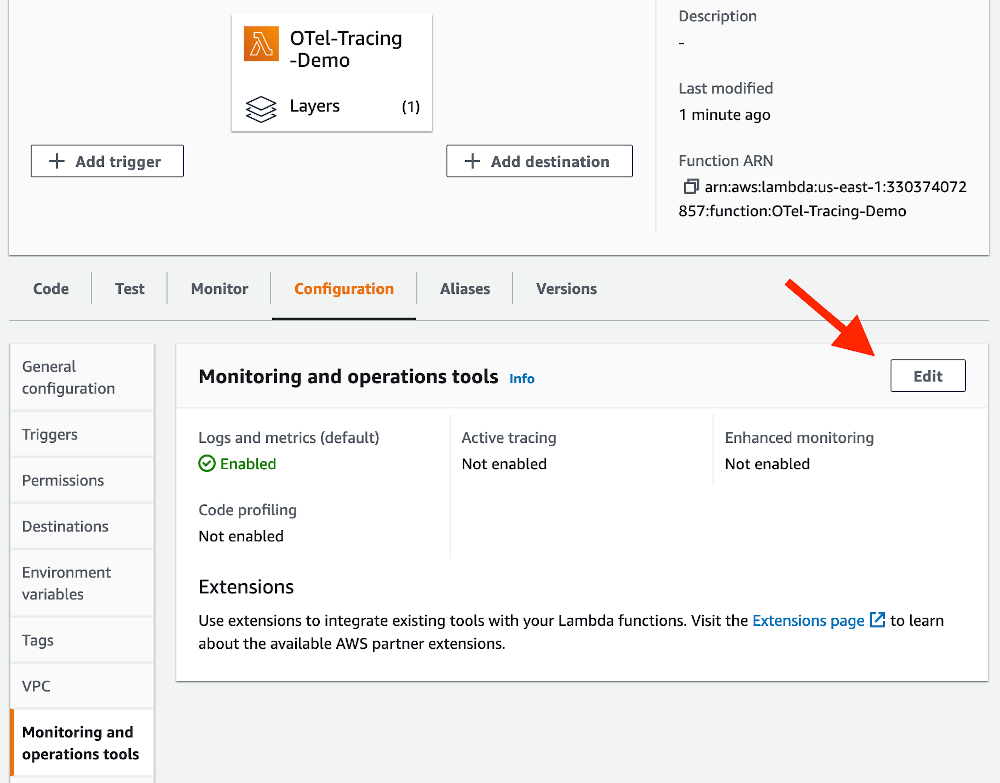1000x783 pixels.
Task: Click the Layers stack icon in the diagram
Action: 261,106
